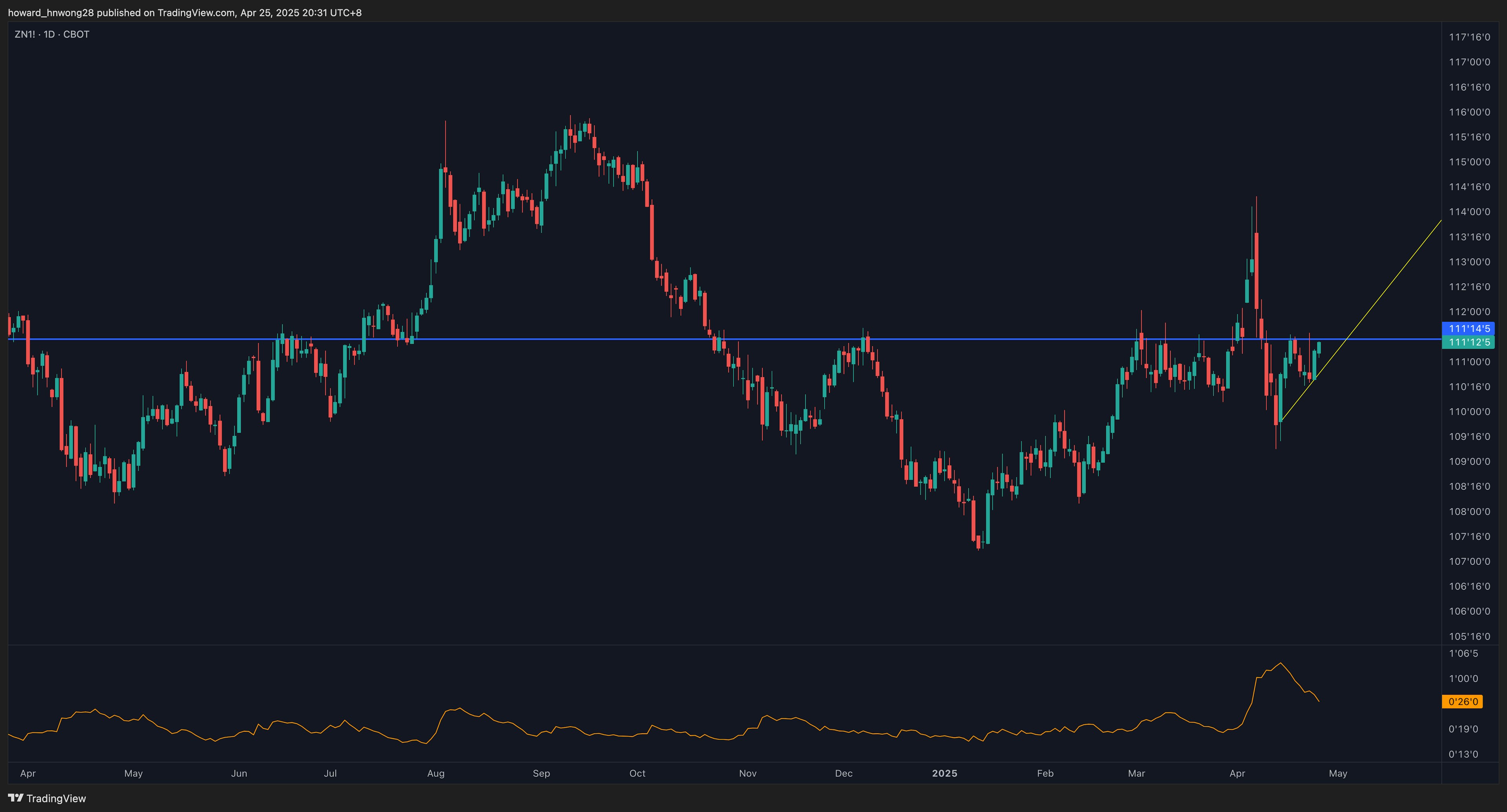The height and width of the screenshot is (812, 1507).
Task: Click the Sep label on time axis
Action: 541,774
